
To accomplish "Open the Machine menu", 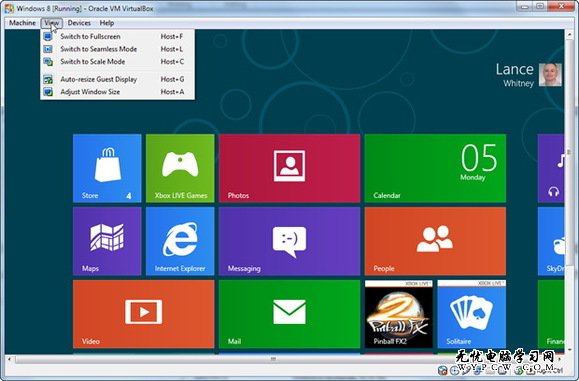I will coord(22,23).
